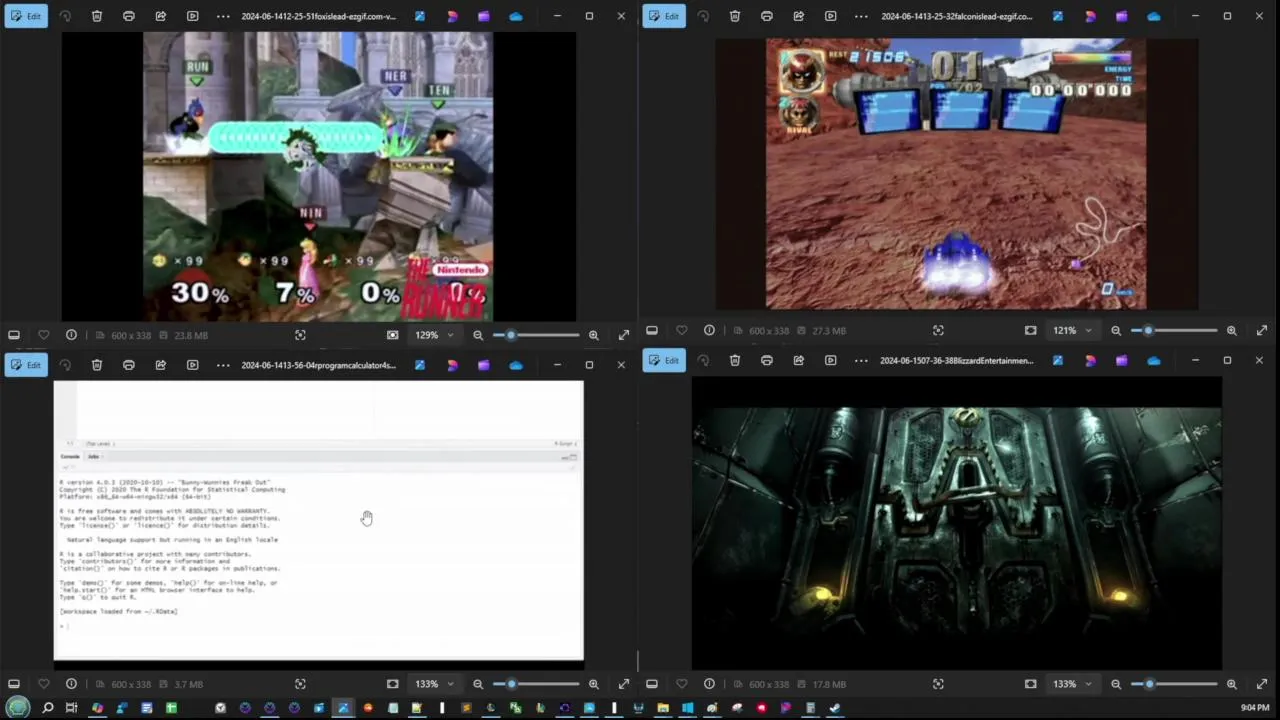
Task: Adjust zoom slider in the BlizzardEntertainment window
Action: pyautogui.click(x=1174, y=684)
